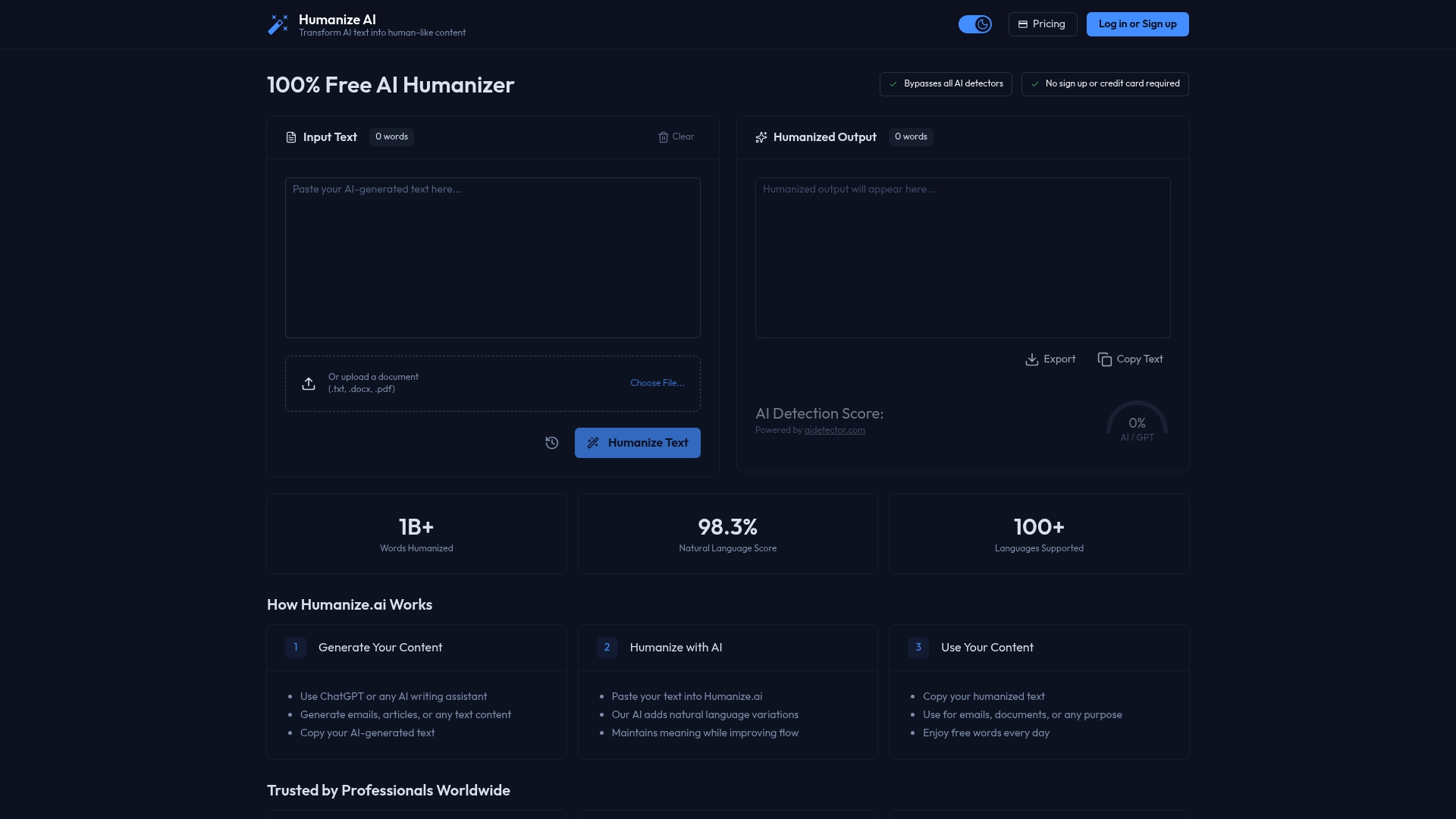The width and height of the screenshot is (1456, 819).
Task: Select Export under the output panel
Action: 1050,359
